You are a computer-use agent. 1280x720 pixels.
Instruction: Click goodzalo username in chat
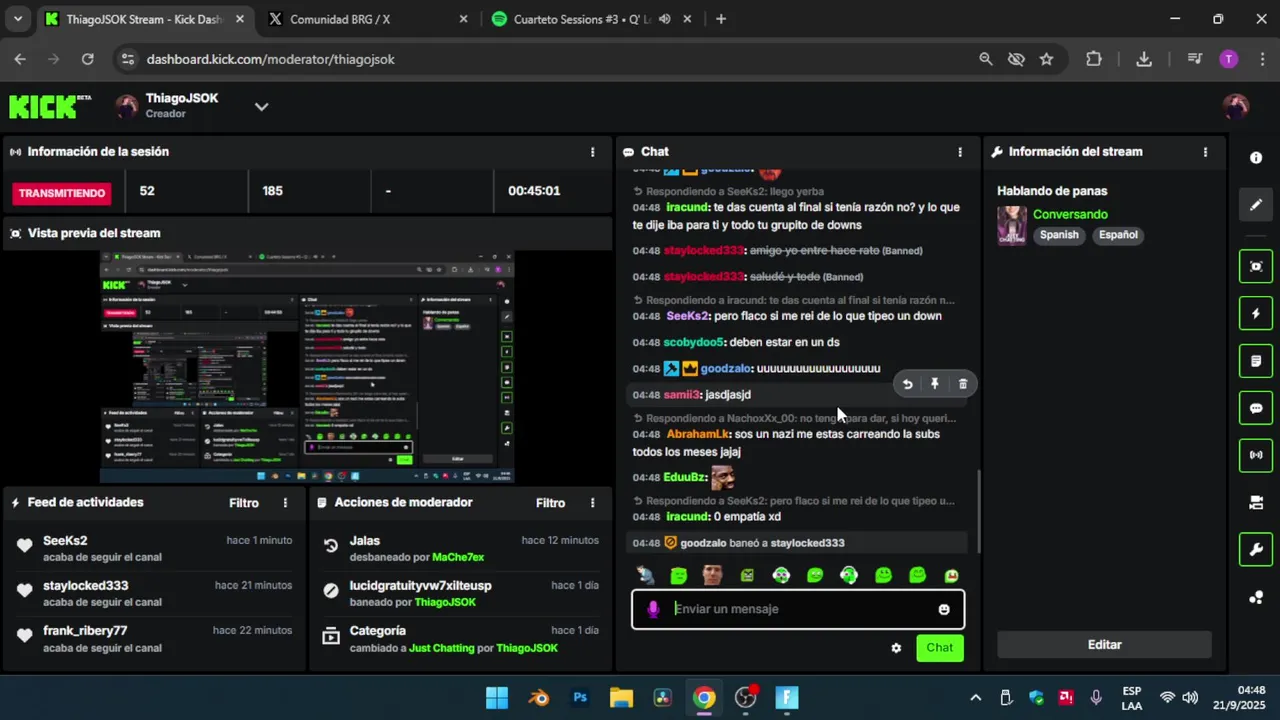pos(725,369)
